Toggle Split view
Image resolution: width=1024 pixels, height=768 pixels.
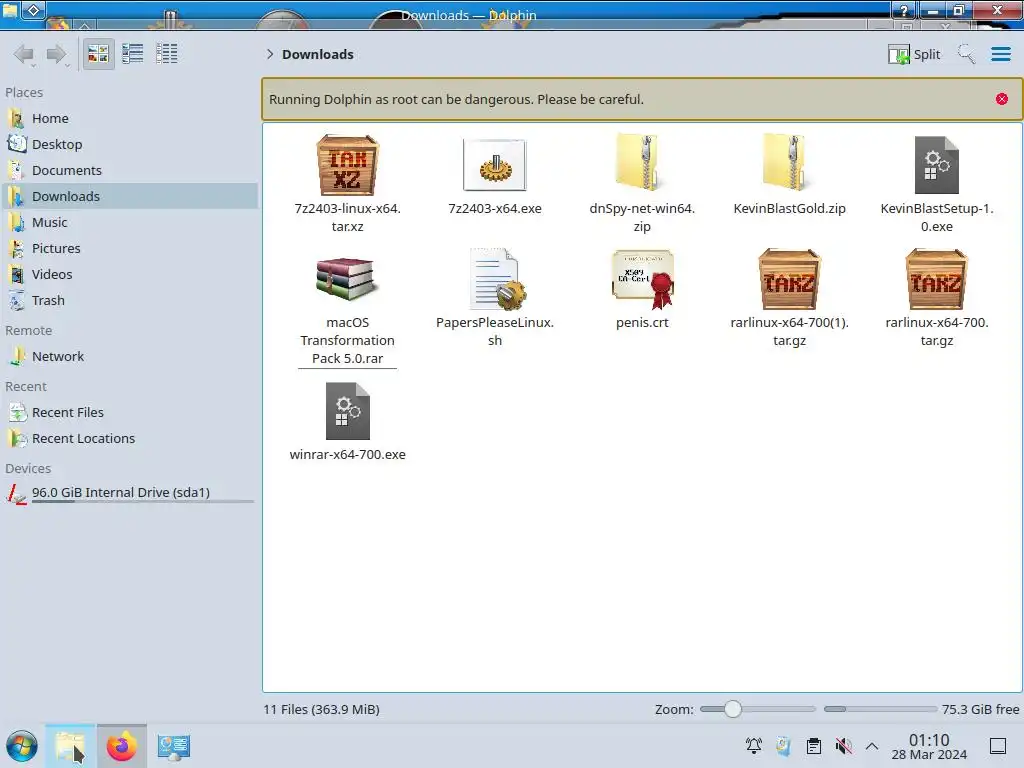click(x=914, y=54)
